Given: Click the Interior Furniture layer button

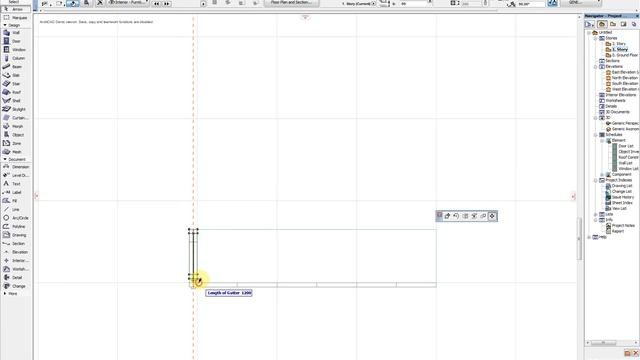Looking at the screenshot, I should pyautogui.click(x=128, y=2).
